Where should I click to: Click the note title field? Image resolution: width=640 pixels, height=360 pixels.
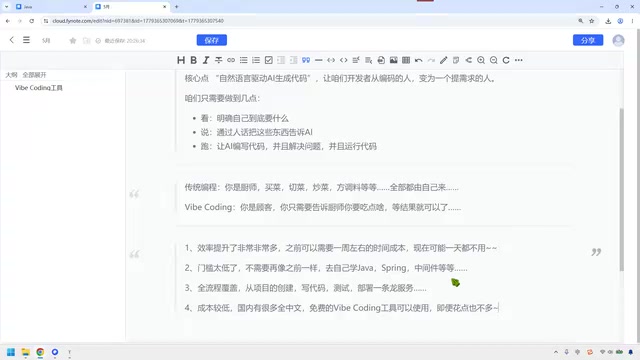coord(46,40)
